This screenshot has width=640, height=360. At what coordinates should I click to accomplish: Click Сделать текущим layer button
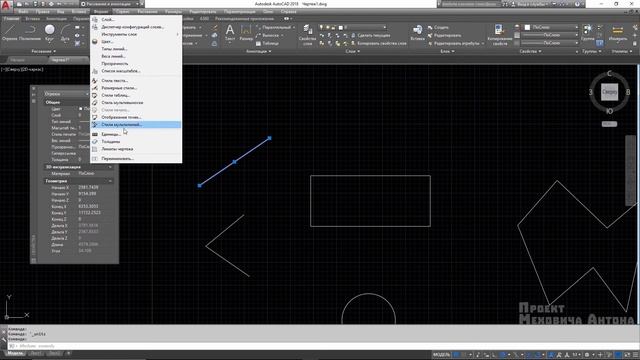pos(370,36)
